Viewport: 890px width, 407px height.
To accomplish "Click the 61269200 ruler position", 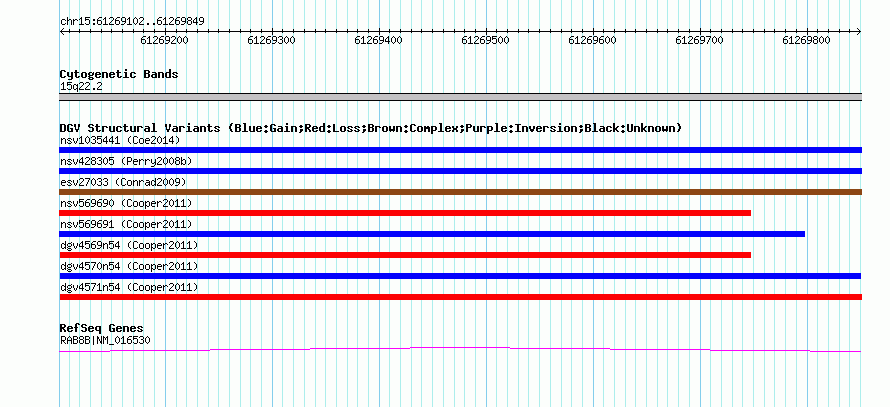I will coord(165,40).
